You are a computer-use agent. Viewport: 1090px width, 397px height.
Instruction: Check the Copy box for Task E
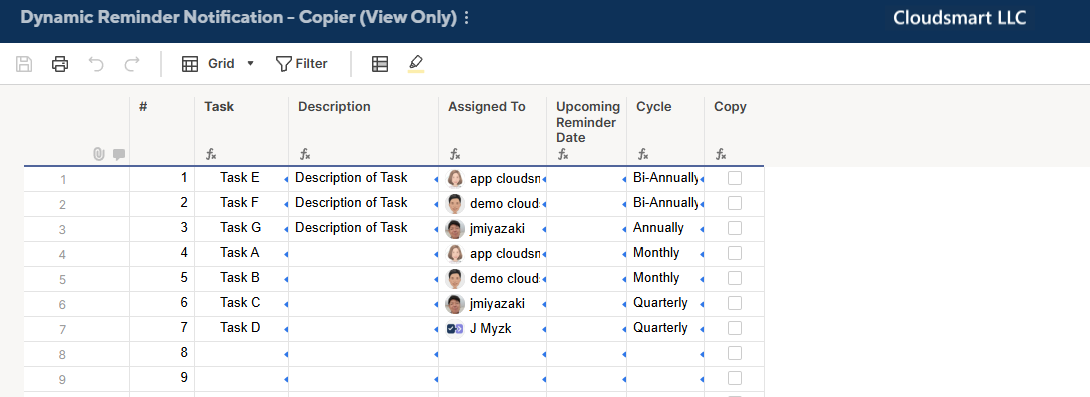coord(735,178)
